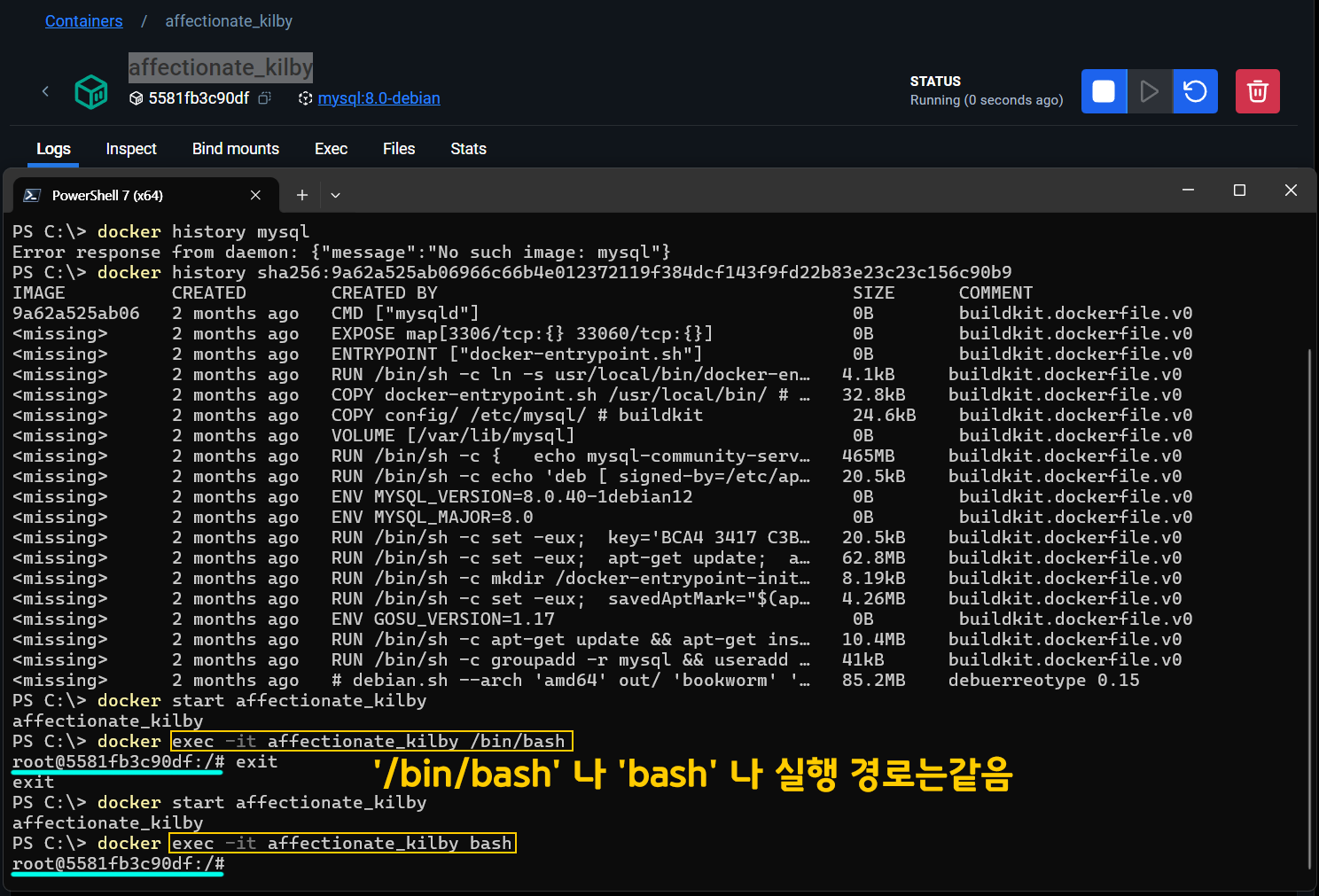The width and height of the screenshot is (1319, 896).
Task: Restart the container
Action: [1195, 91]
